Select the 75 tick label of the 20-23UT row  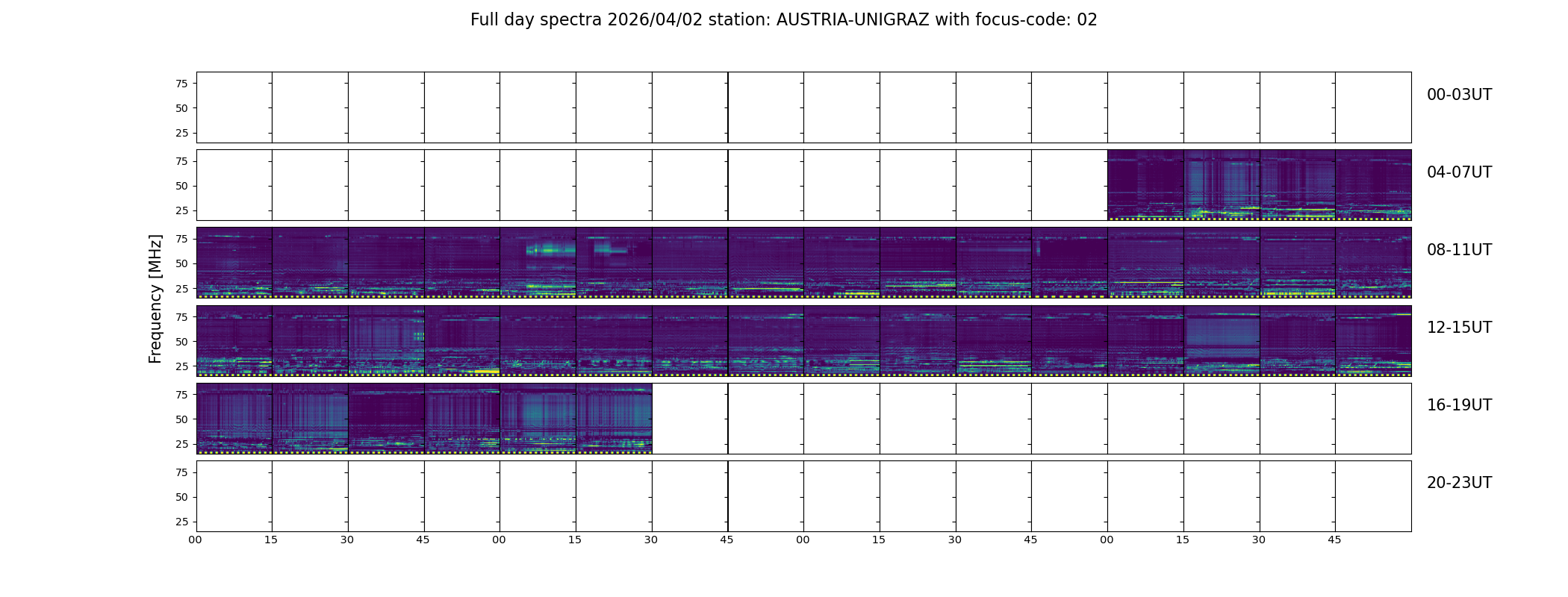click(181, 472)
